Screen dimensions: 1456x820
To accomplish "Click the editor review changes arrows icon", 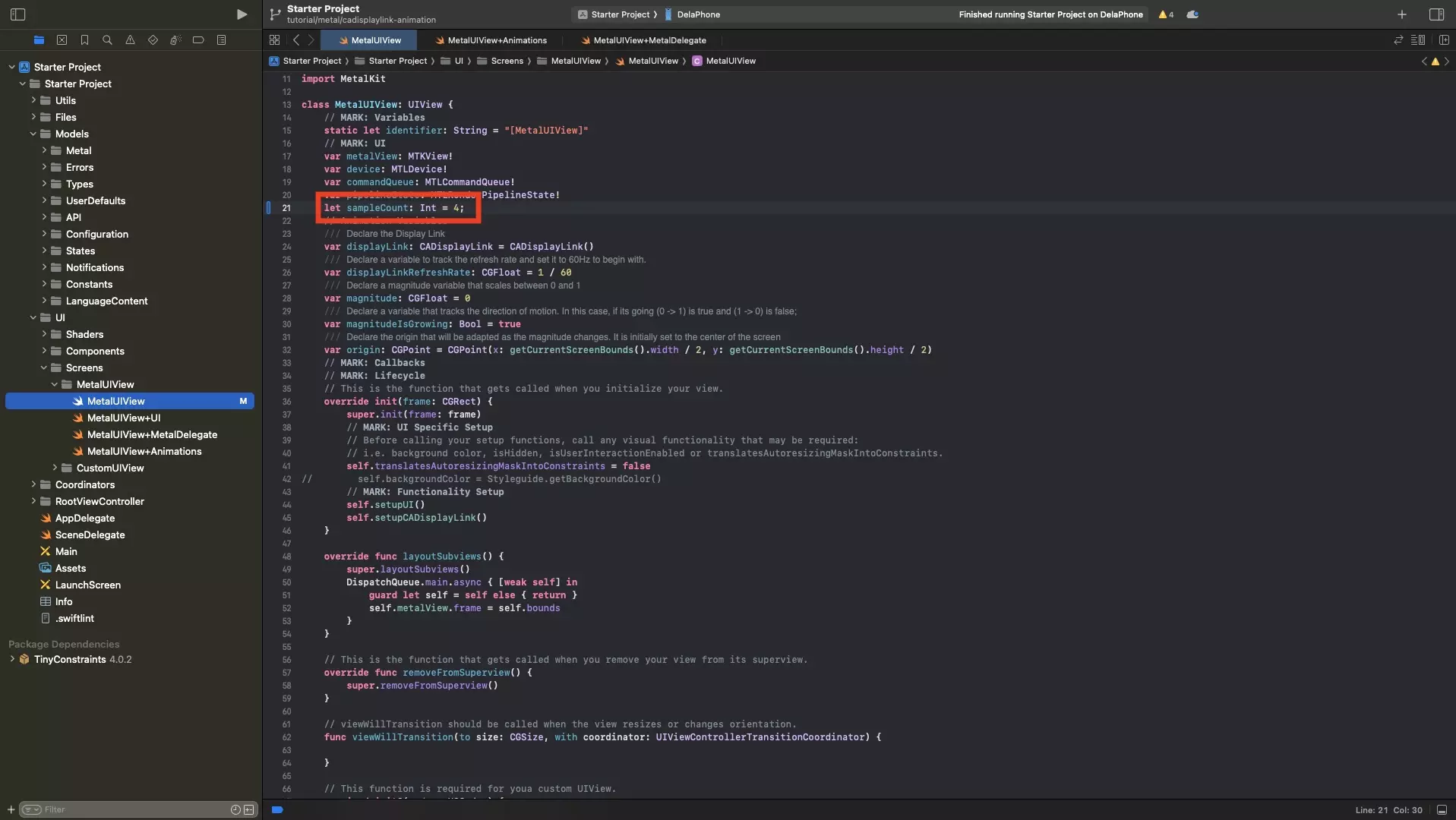I will coord(1398,40).
